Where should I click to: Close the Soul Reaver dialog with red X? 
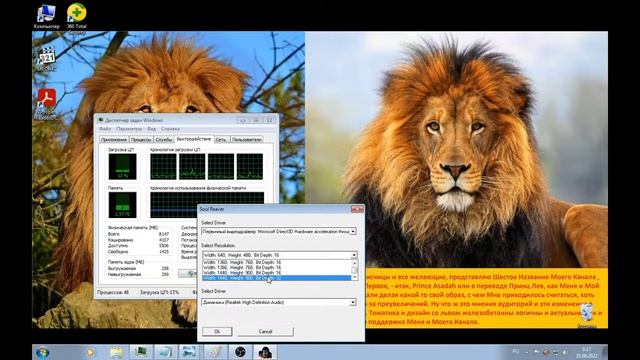(357, 209)
